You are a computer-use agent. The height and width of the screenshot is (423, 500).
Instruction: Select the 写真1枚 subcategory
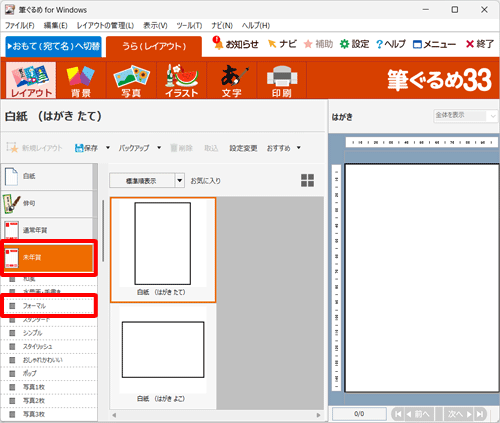pyautogui.click(x=49, y=387)
